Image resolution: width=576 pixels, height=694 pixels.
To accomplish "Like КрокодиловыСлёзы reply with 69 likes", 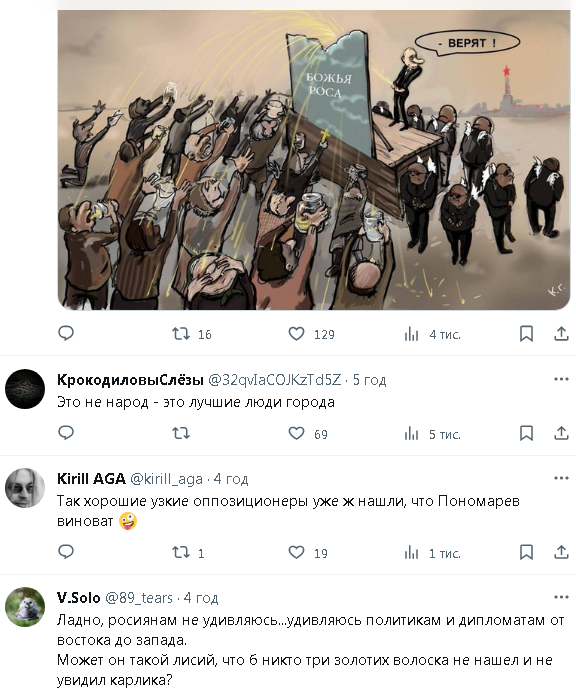I will click(308, 434).
